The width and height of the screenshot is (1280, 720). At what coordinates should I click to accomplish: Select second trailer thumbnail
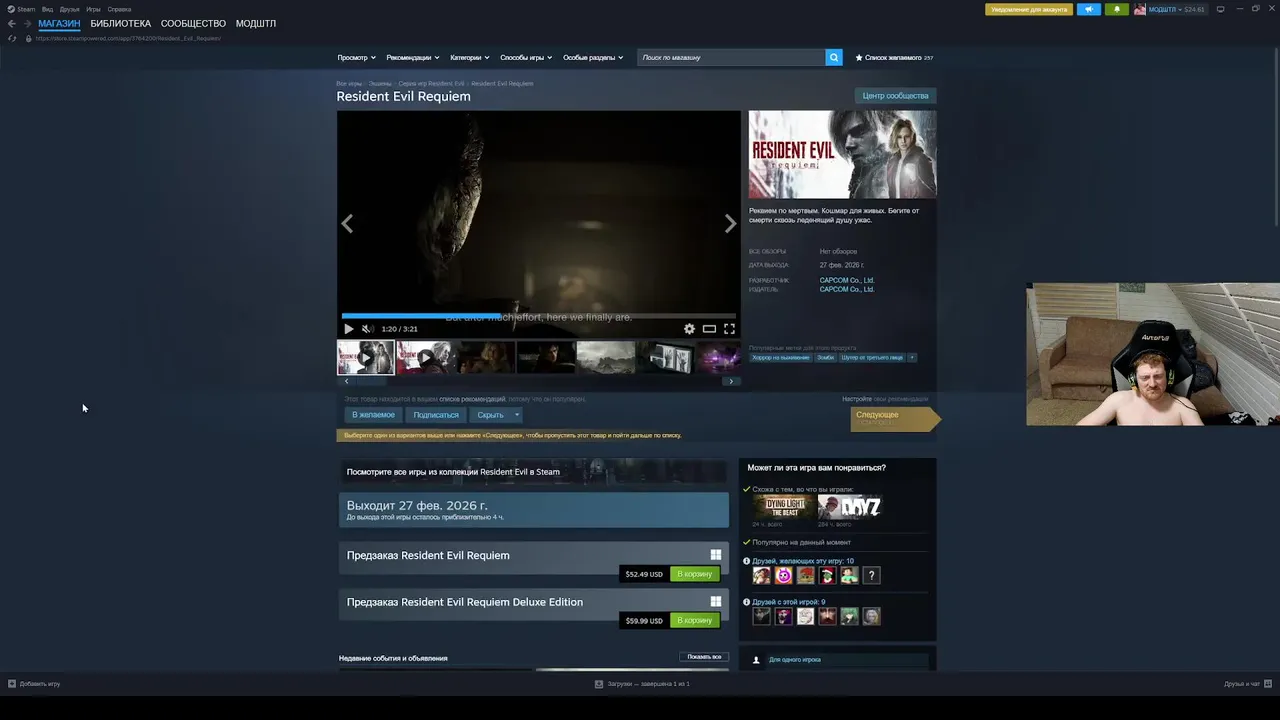[x=425, y=357]
